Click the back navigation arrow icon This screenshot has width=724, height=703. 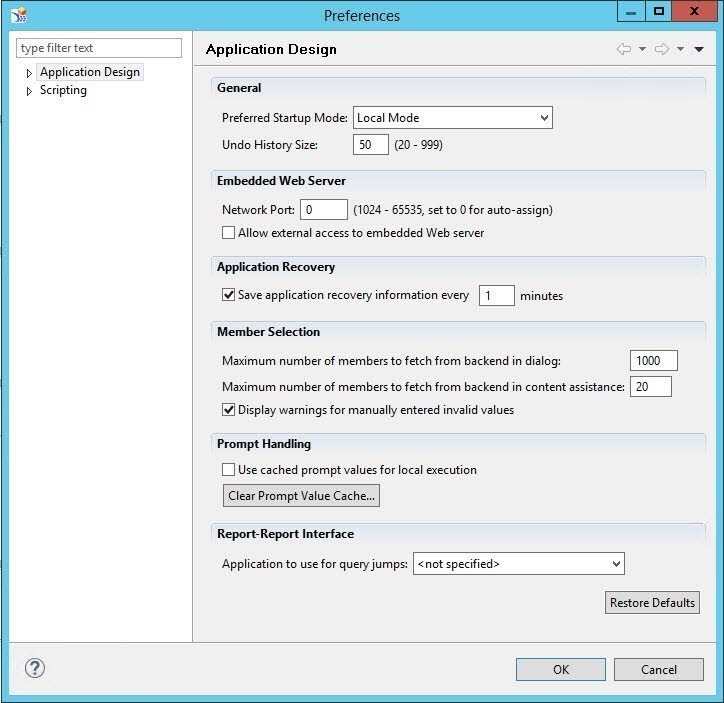click(624, 49)
